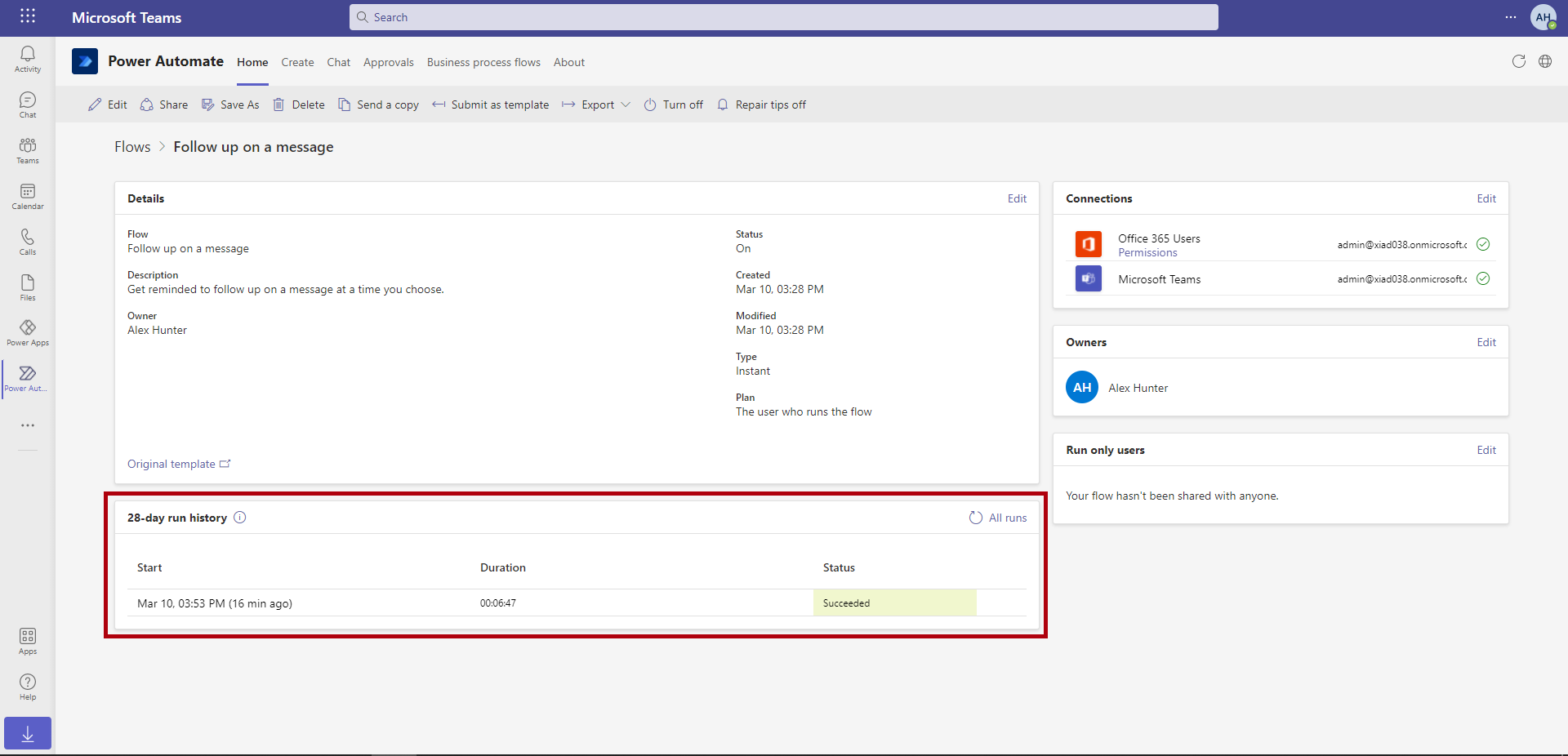Screen dimensions: 1568x756
Task: Edit Run only users
Action: 1486,450
